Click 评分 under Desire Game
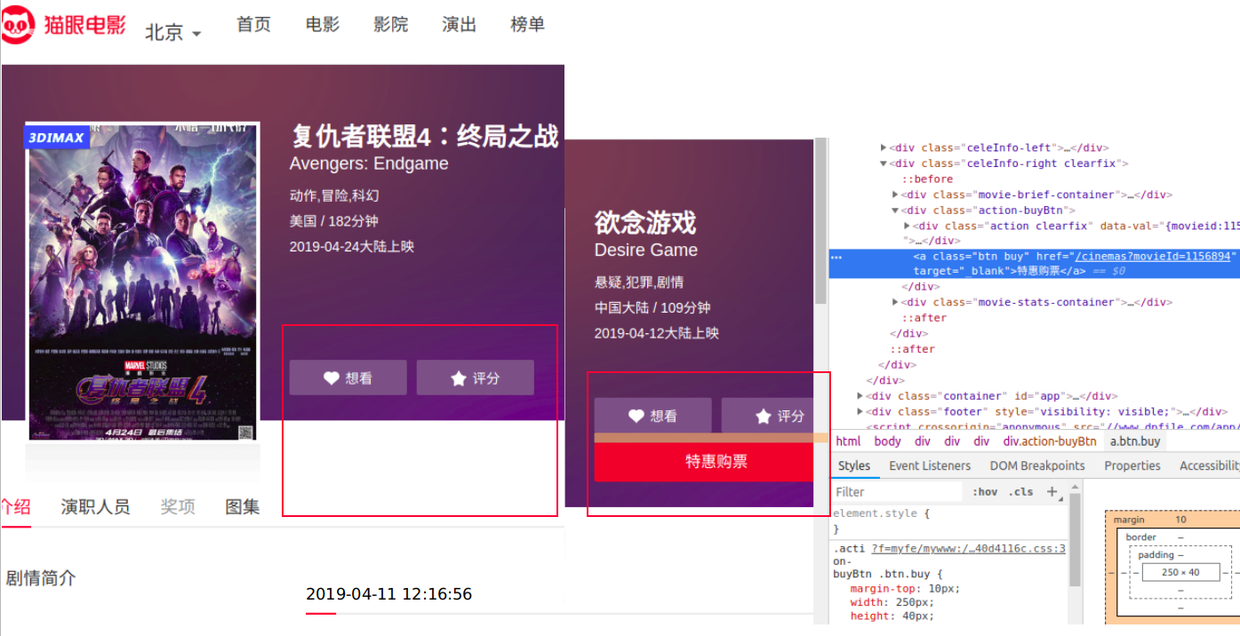 pyautogui.click(x=768, y=416)
